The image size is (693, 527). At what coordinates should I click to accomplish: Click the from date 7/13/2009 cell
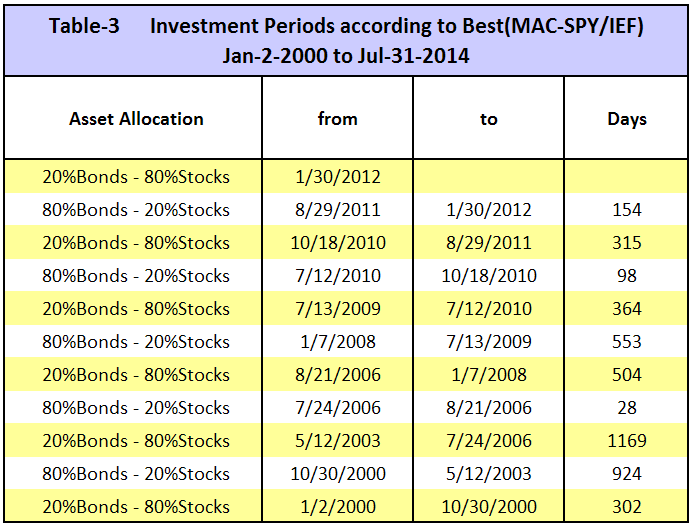(x=338, y=309)
